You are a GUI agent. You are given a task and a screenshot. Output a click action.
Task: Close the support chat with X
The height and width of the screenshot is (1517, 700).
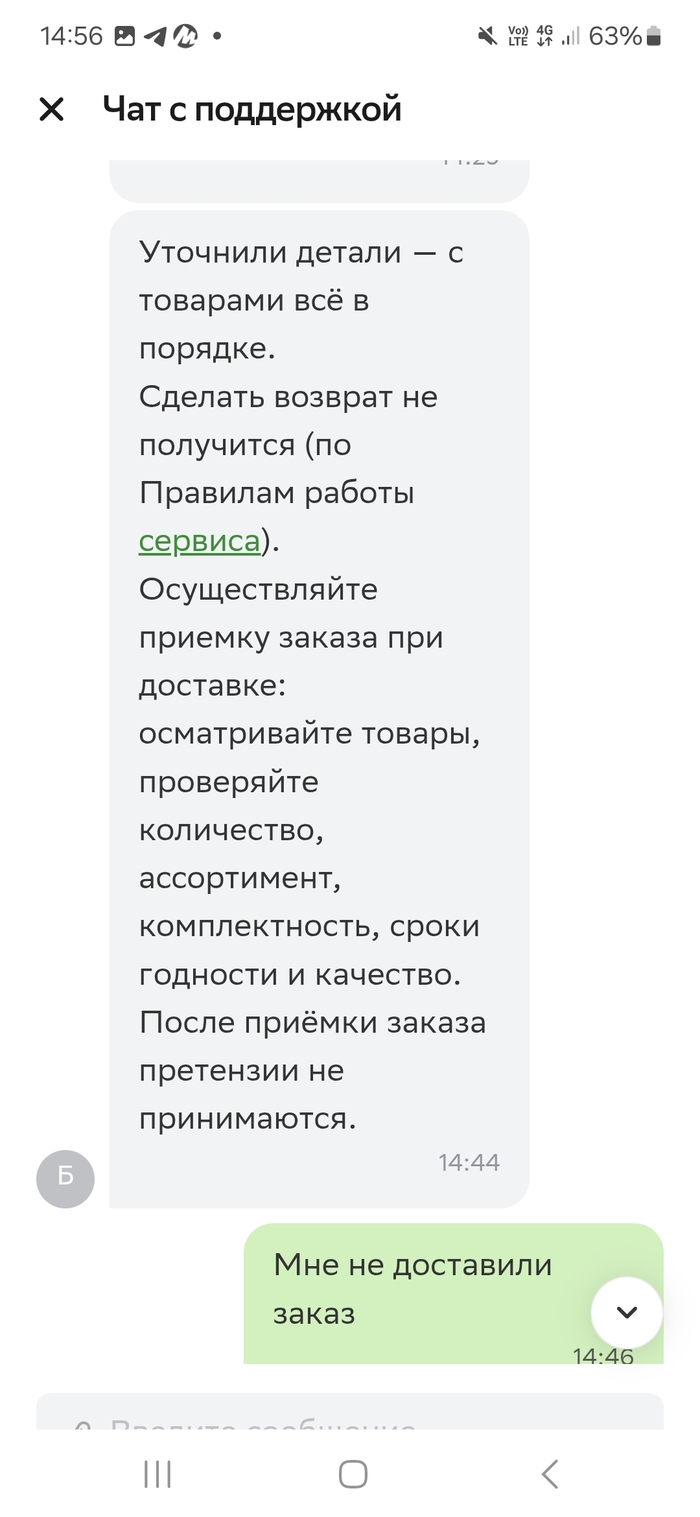click(x=51, y=109)
